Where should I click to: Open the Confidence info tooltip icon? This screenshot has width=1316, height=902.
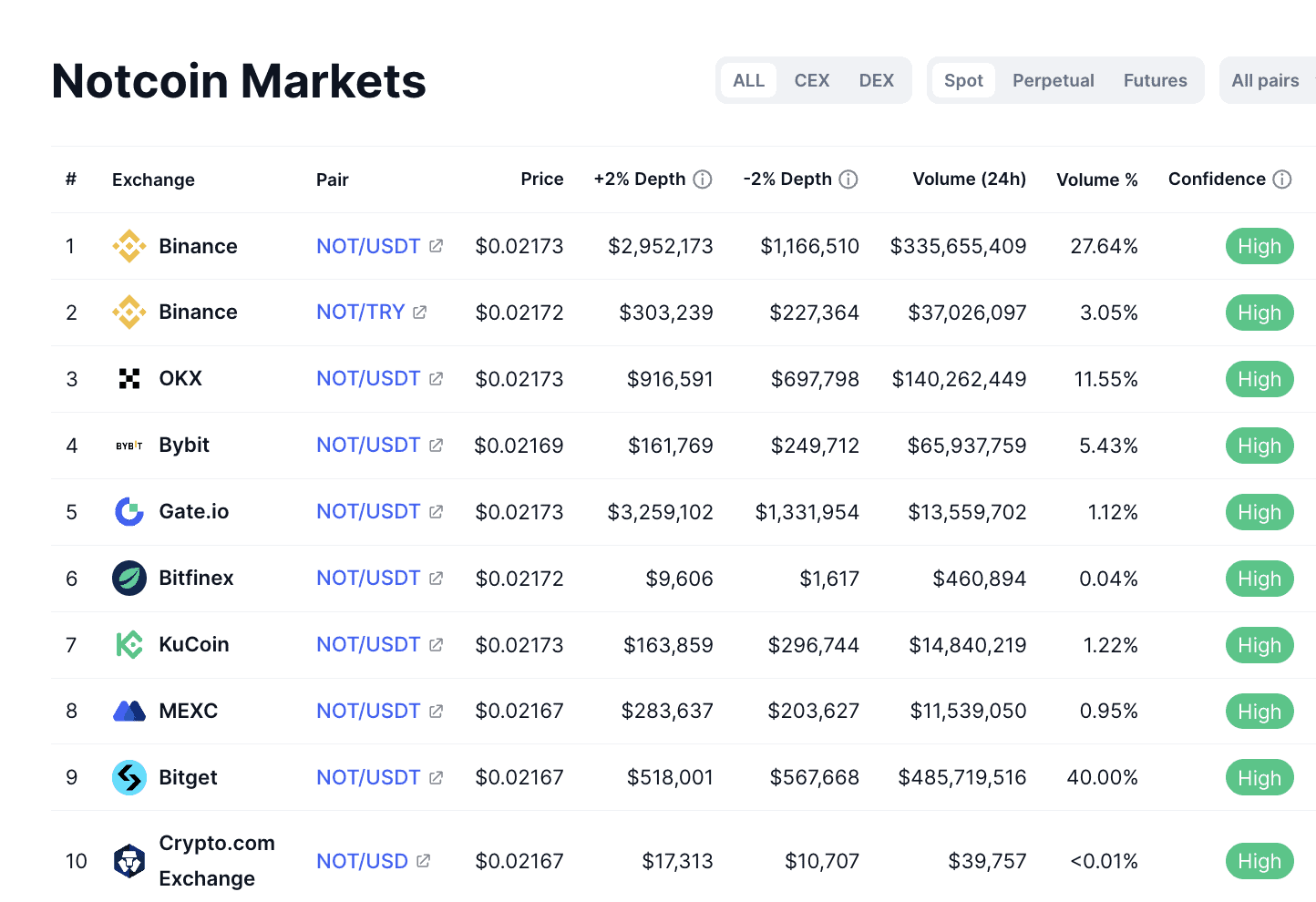[1282, 179]
